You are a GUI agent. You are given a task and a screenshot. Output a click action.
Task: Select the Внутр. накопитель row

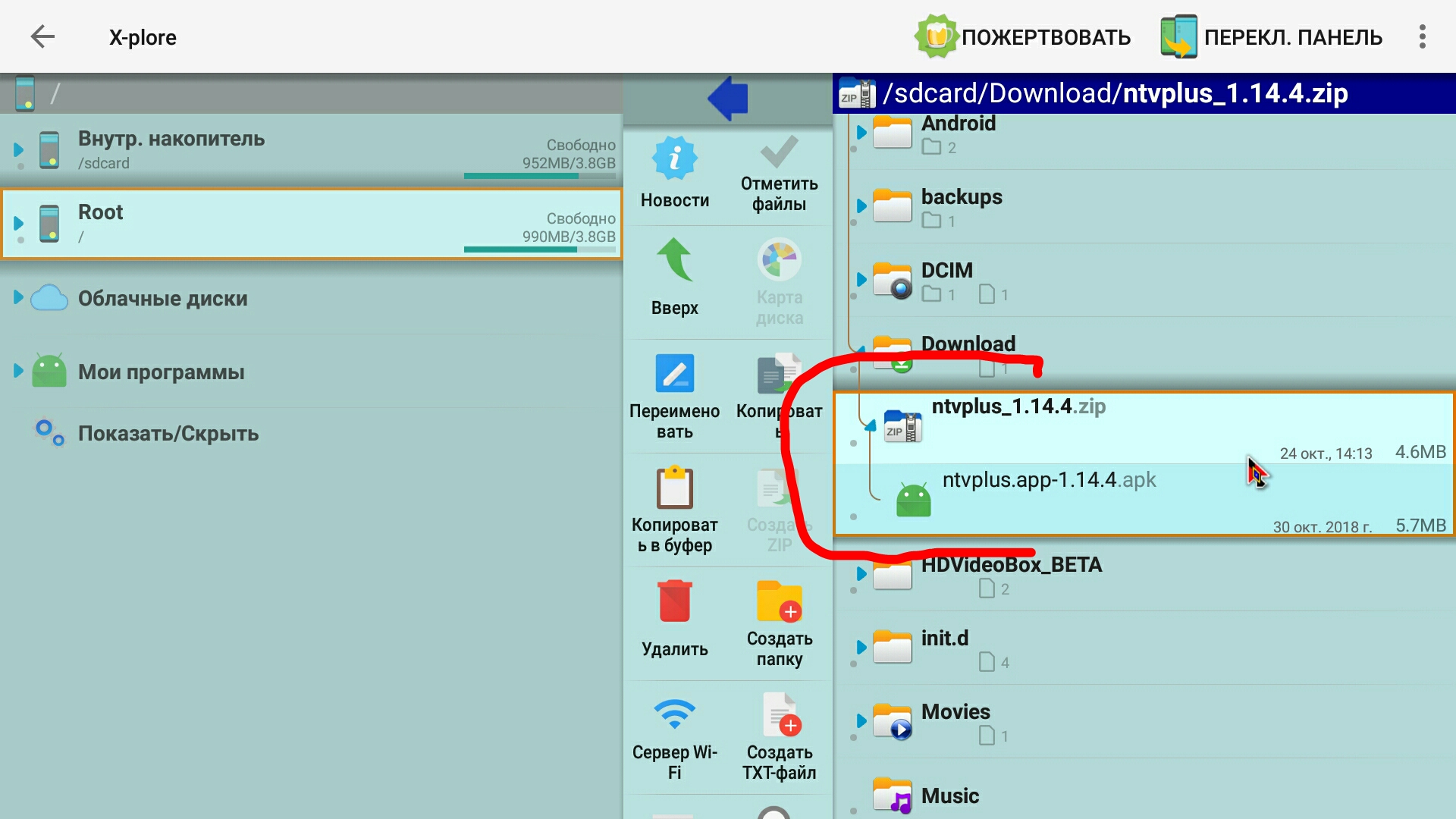pos(311,150)
